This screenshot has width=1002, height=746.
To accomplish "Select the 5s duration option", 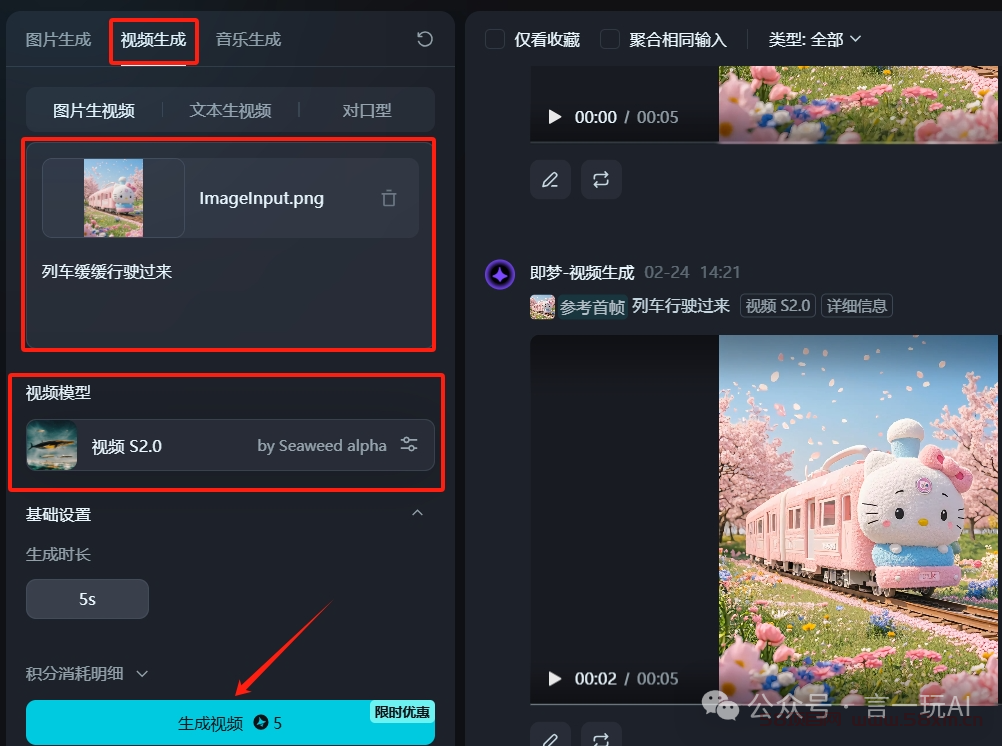I will (x=88, y=599).
